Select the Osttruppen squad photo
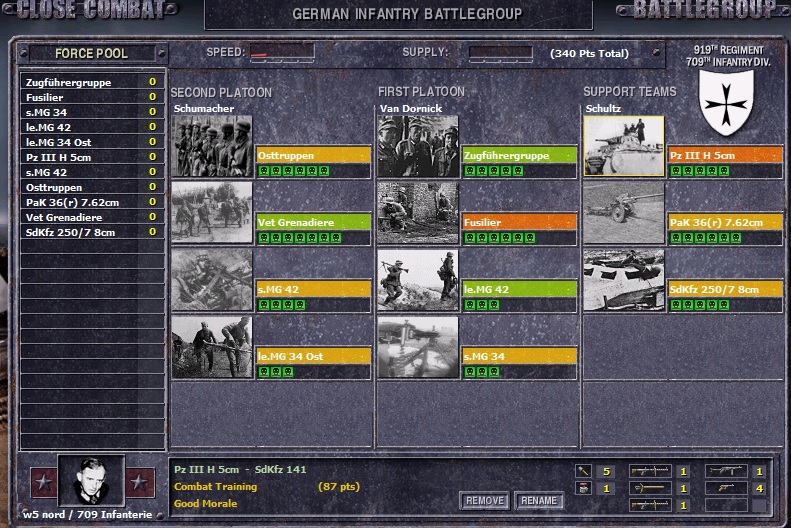Viewport: 791px width, 528px height. click(212, 146)
